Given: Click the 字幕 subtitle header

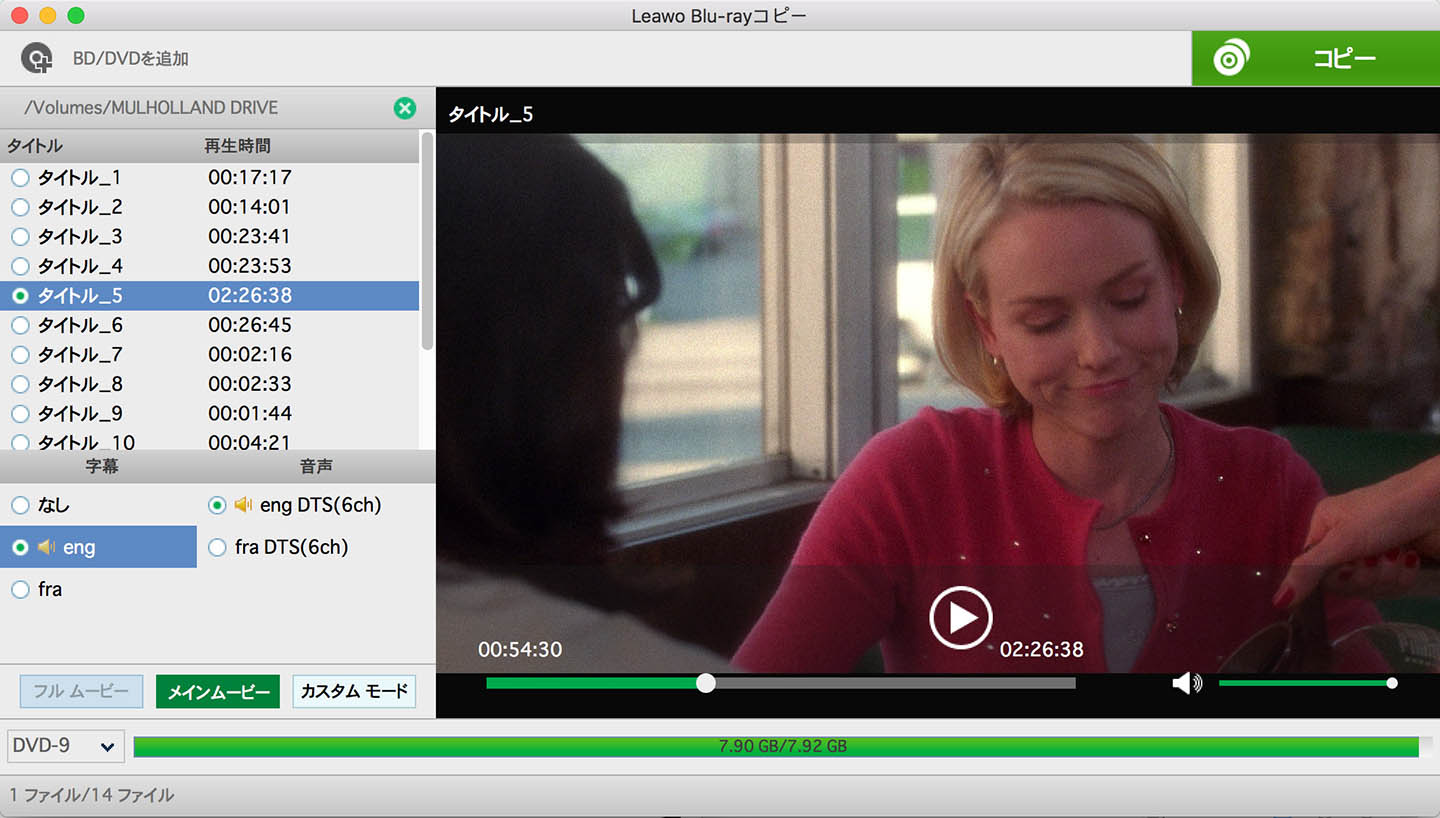Looking at the screenshot, I should pos(102,466).
